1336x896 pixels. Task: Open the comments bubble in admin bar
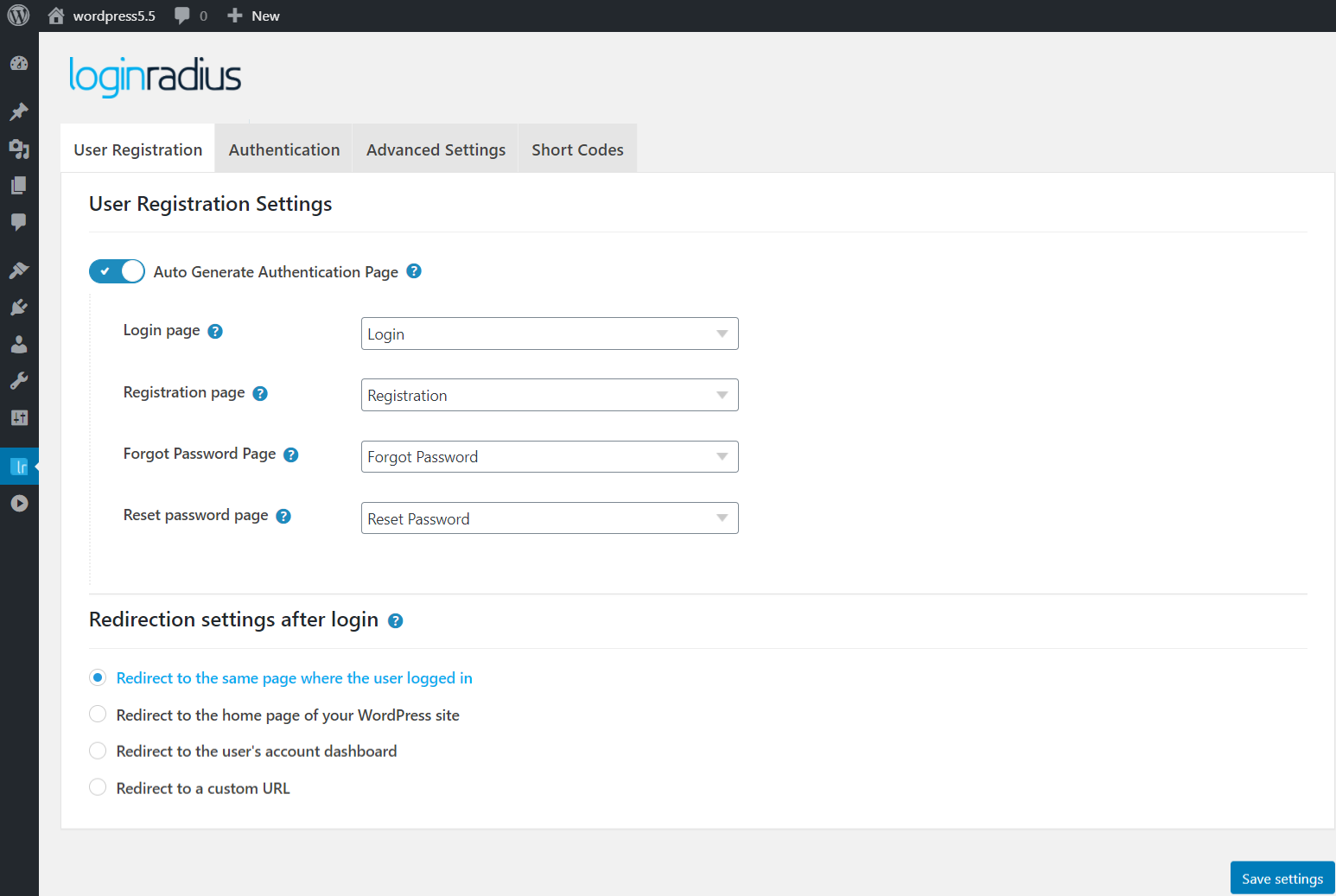(x=182, y=16)
